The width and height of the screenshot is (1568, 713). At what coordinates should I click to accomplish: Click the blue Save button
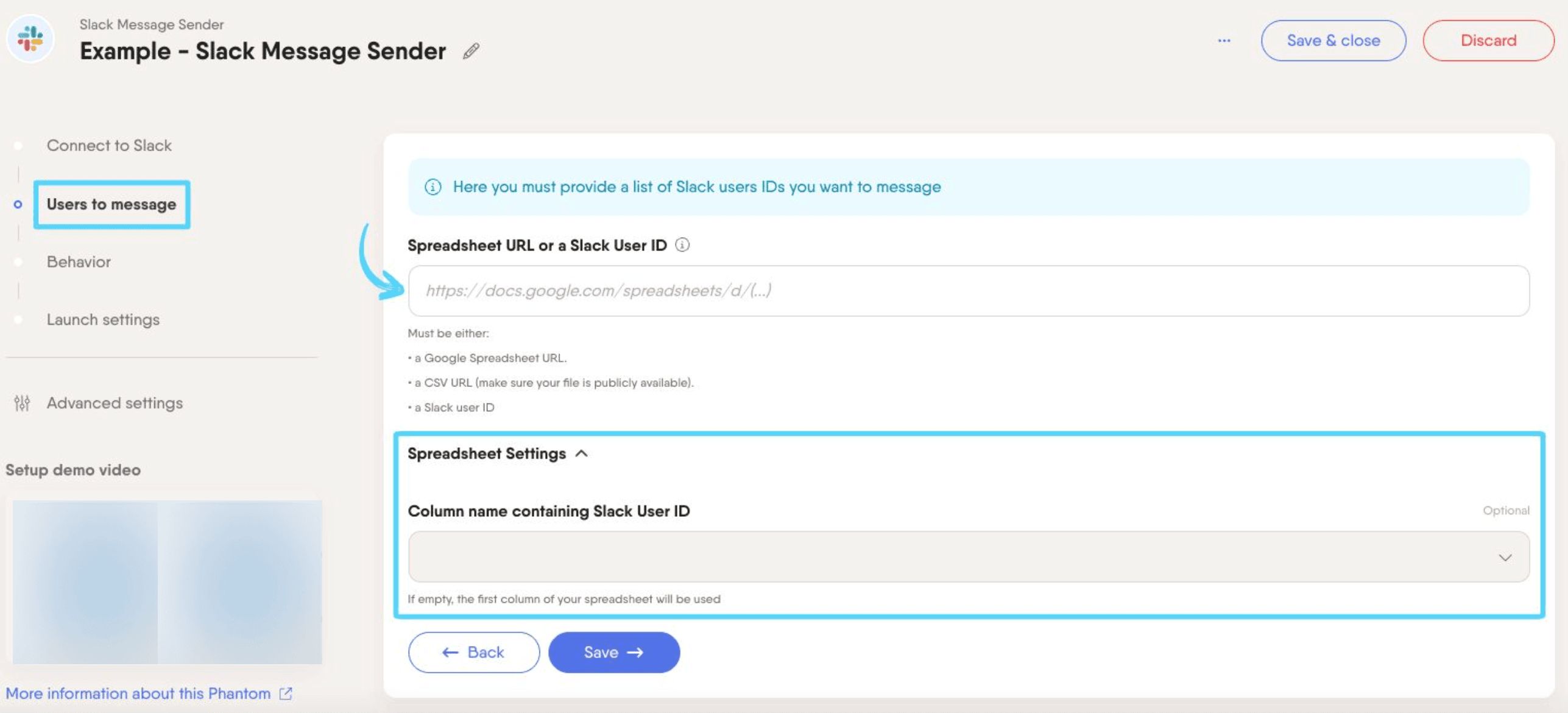coord(614,652)
